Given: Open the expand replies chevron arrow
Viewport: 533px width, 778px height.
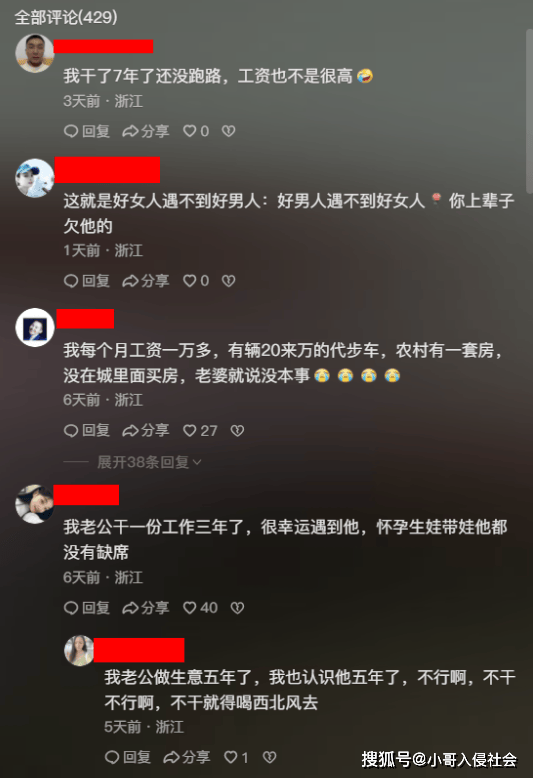Looking at the screenshot, I should [x=197, y=462].
